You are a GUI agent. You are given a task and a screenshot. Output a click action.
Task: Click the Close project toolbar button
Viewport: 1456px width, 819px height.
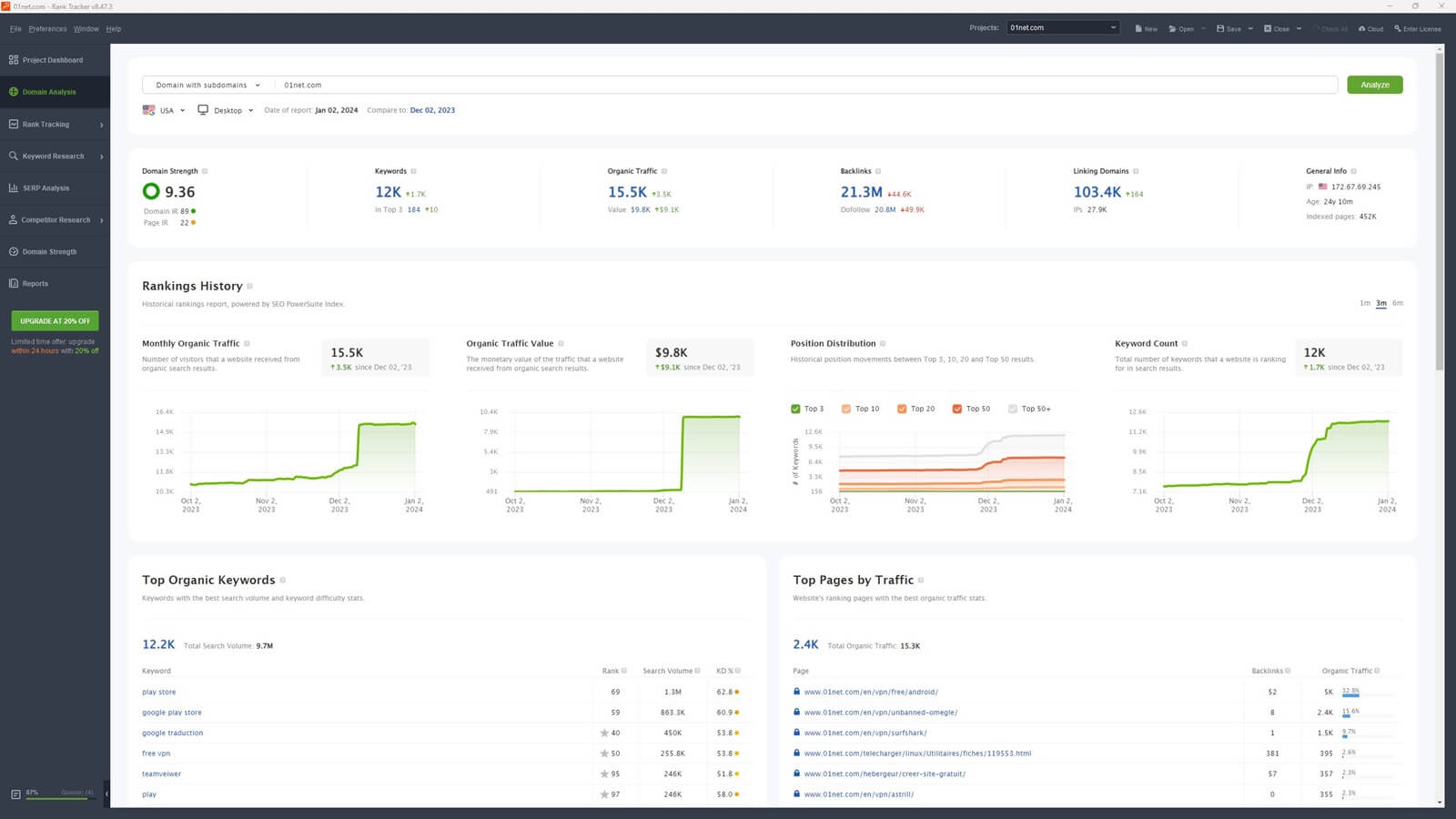1277,28
